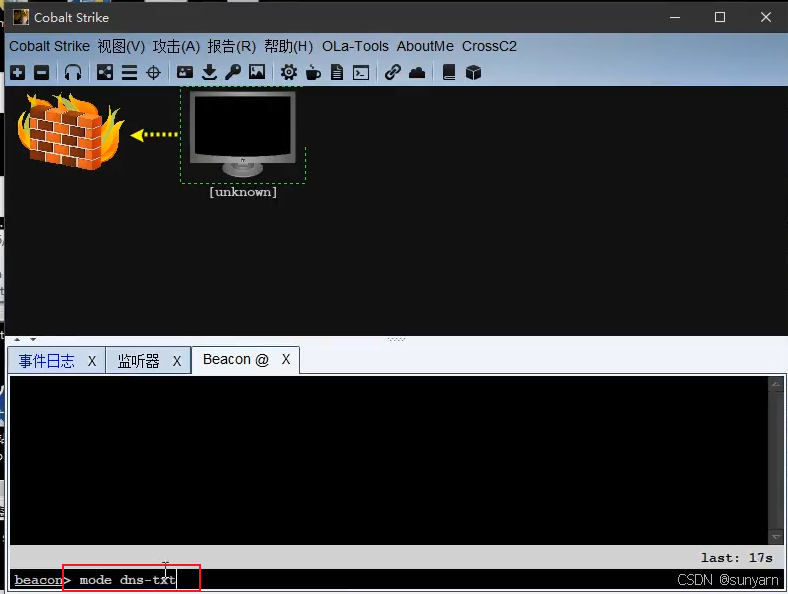Click the new connection plus icon
Viewport: 788px width, 594px height.
pos(18,72)
